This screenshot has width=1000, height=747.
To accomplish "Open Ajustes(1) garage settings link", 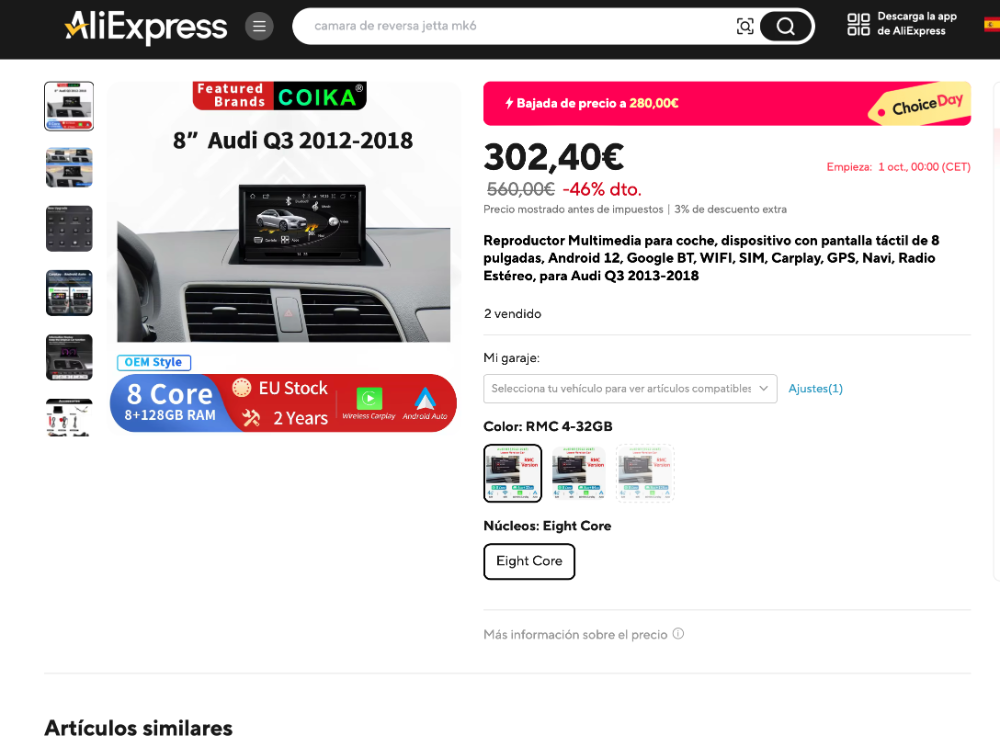I will [x=815, y=388].
